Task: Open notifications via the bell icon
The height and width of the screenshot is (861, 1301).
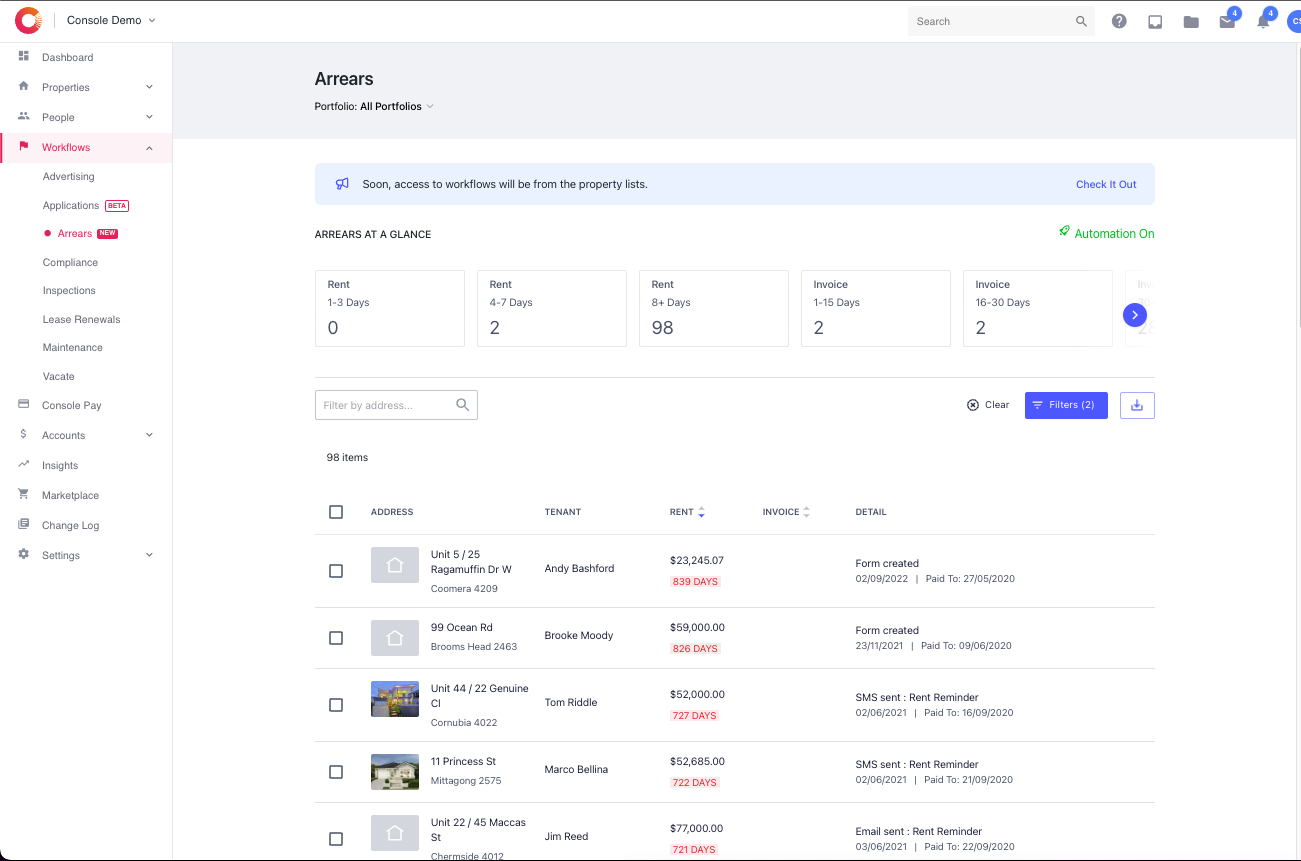Action: point(1262,20)
